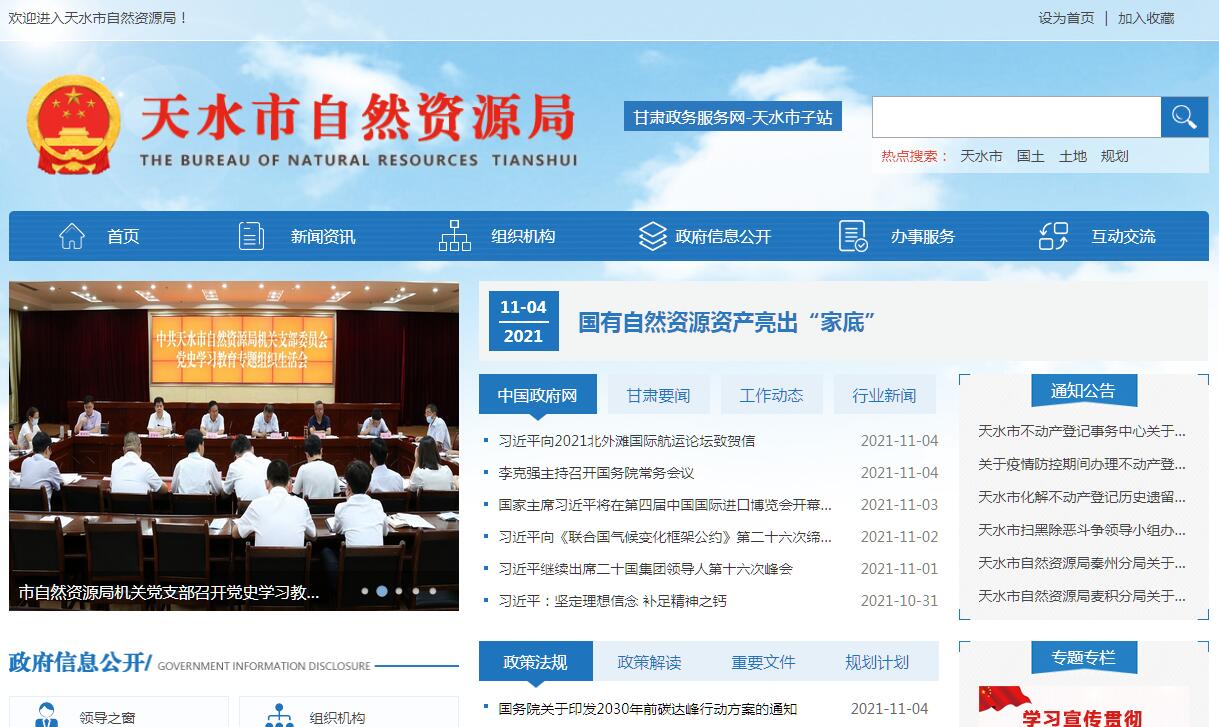Focus the search input field
Screen dimensions: 1219x727
1015,117
